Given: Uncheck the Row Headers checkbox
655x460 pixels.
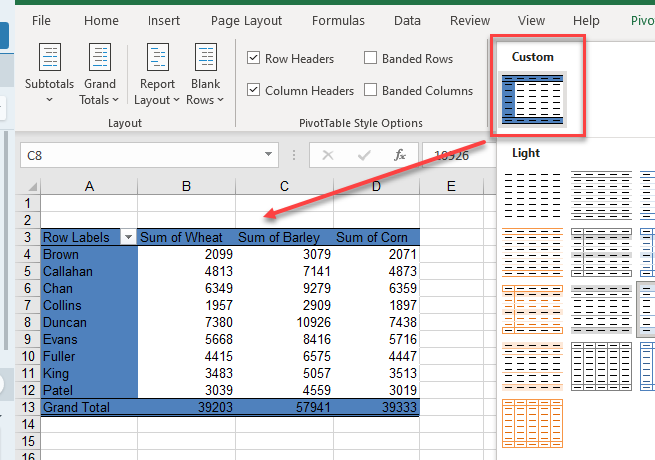Looking at the screenshot, I should point(254,59).
